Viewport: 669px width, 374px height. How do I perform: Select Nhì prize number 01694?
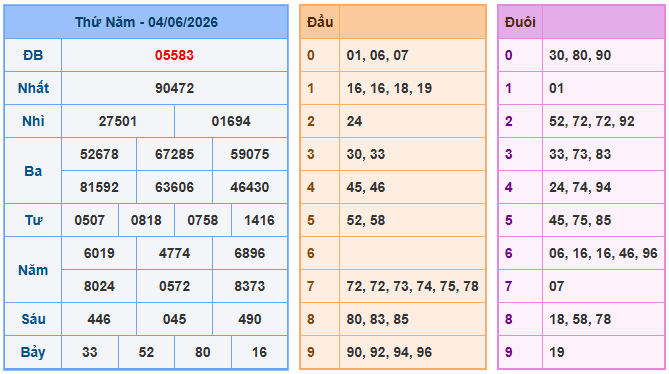point(231,122)
